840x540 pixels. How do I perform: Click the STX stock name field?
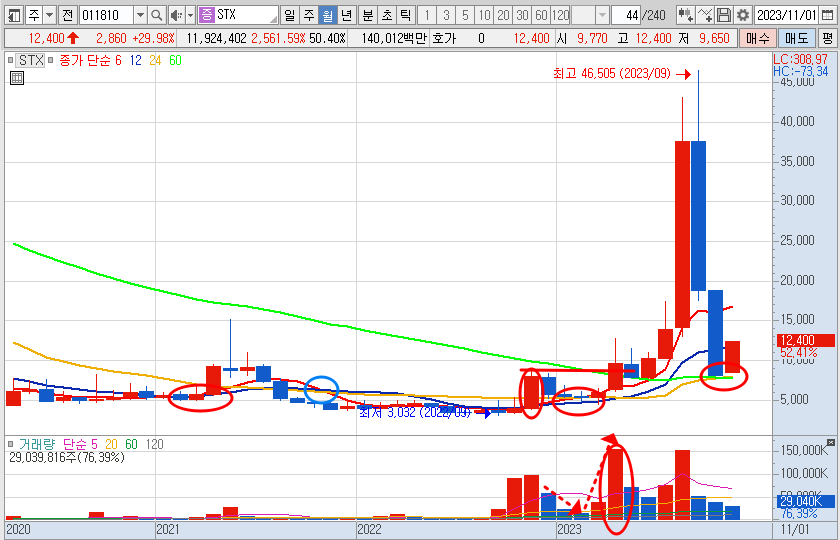pyautogui.click(x=246, y=15)
